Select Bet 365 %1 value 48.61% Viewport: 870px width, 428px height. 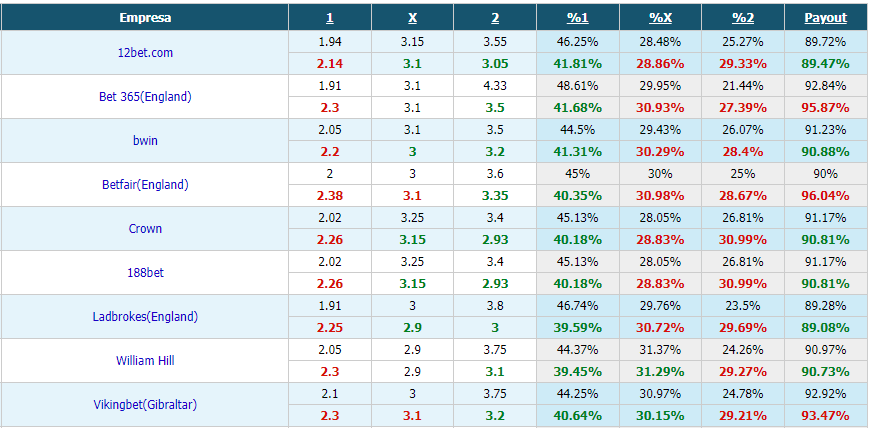[578, 86]
